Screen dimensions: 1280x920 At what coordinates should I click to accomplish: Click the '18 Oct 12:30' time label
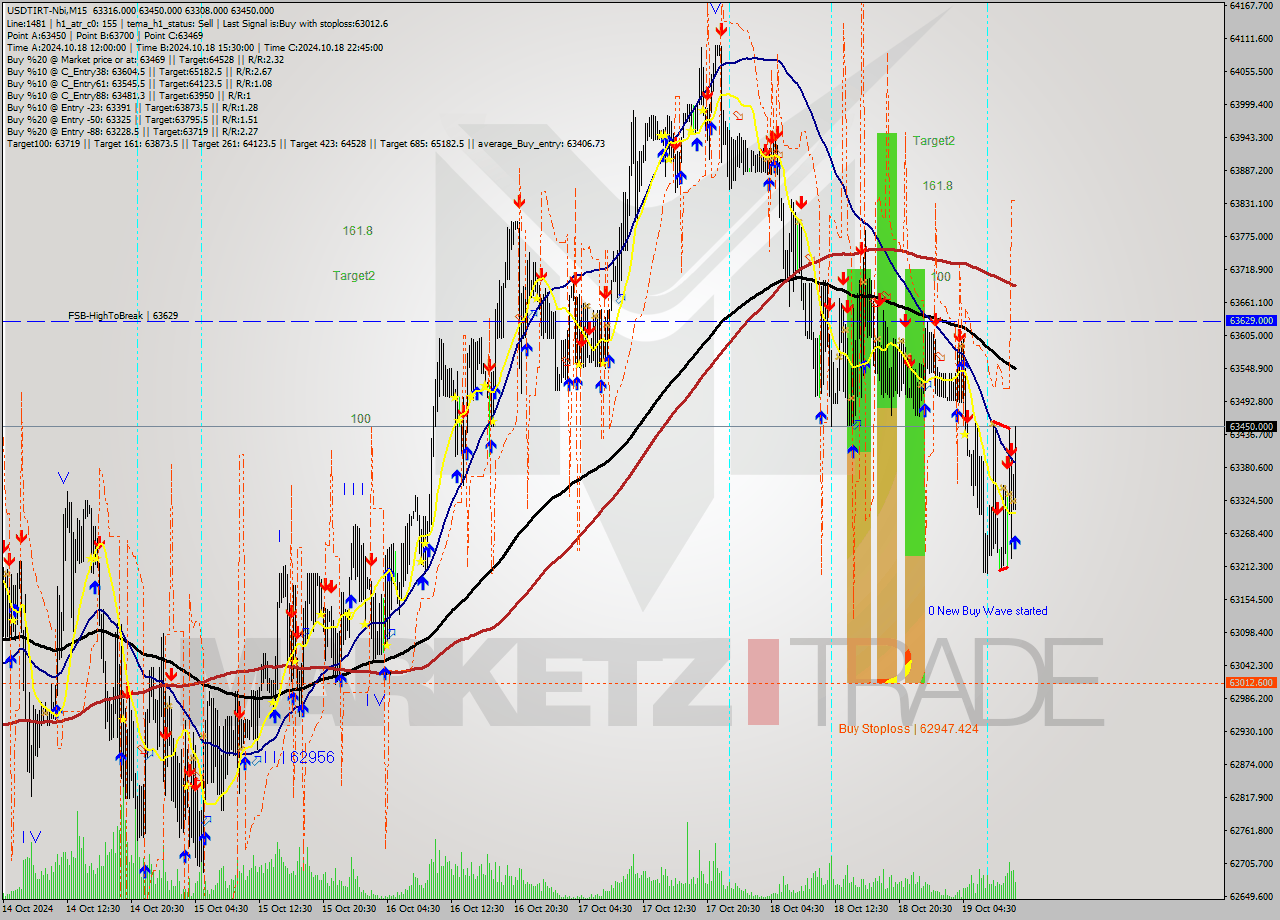[862, 908]
